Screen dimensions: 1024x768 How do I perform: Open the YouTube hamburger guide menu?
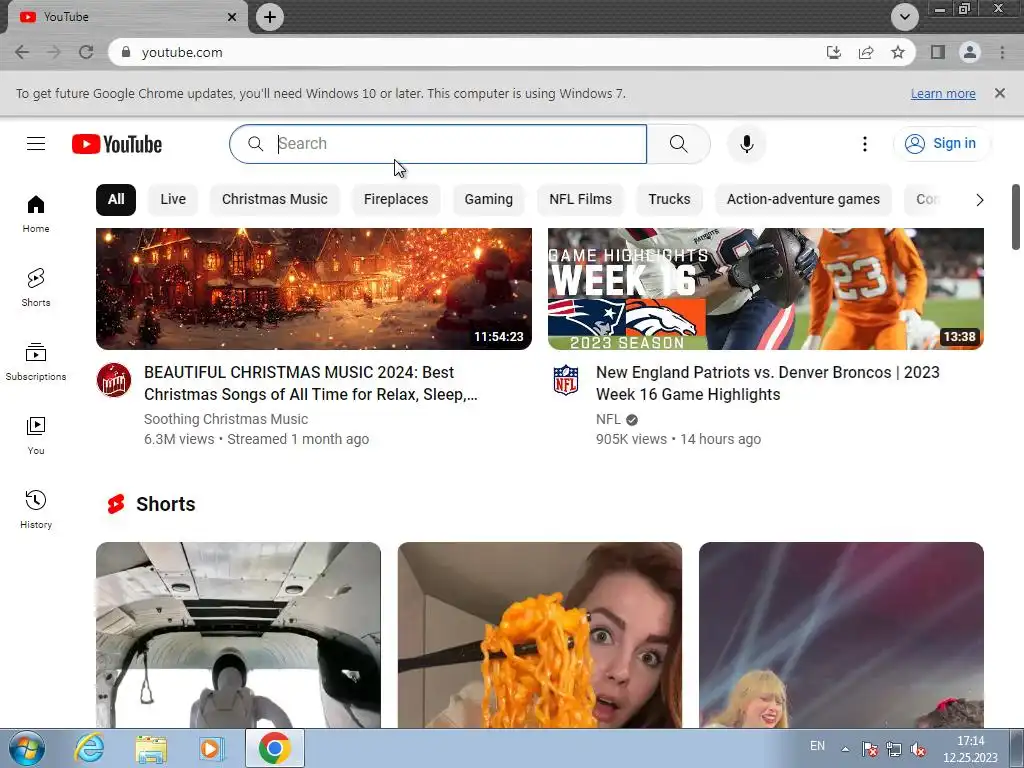pos(36,144)
